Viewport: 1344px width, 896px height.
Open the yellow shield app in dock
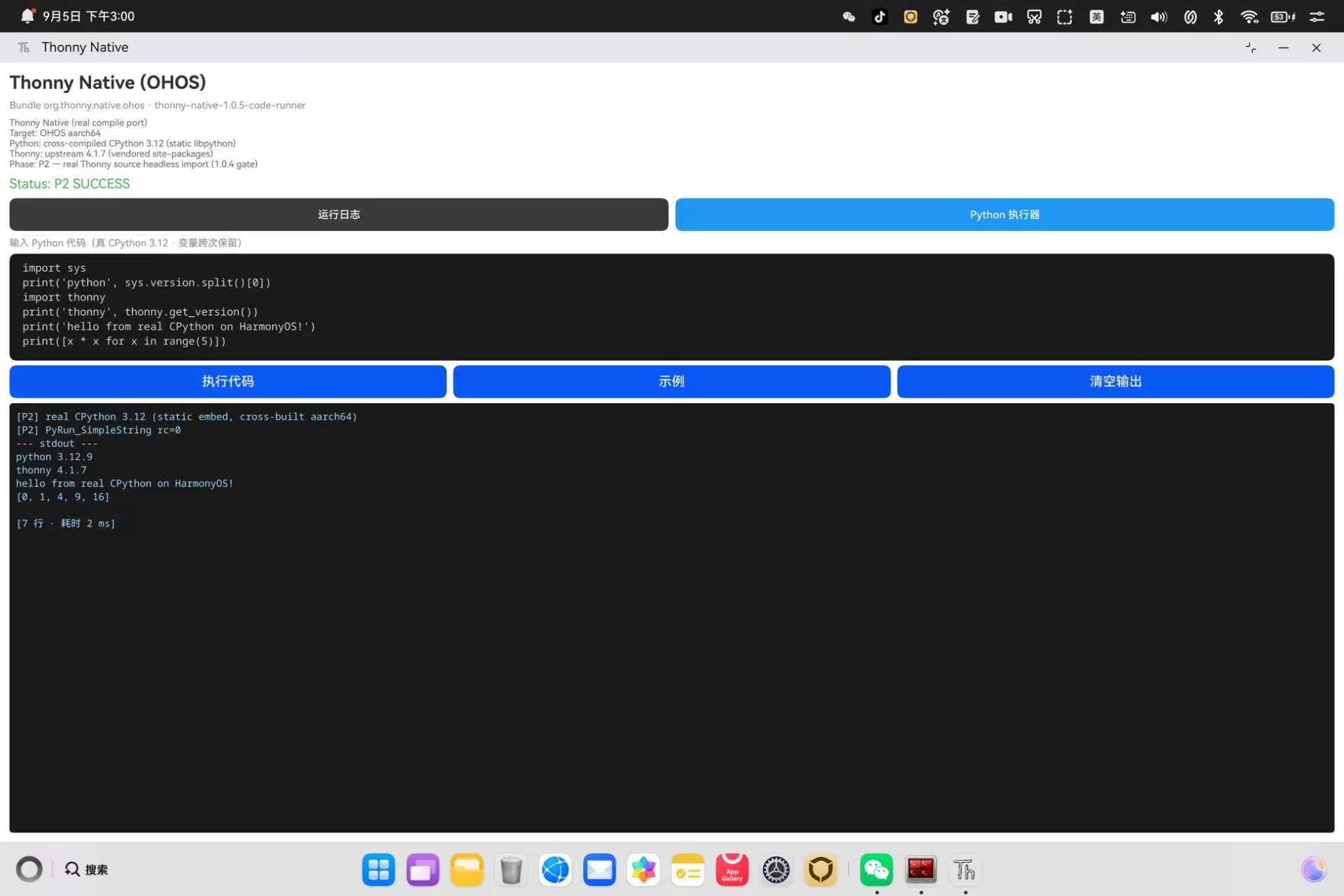click(x=820, y=869)
